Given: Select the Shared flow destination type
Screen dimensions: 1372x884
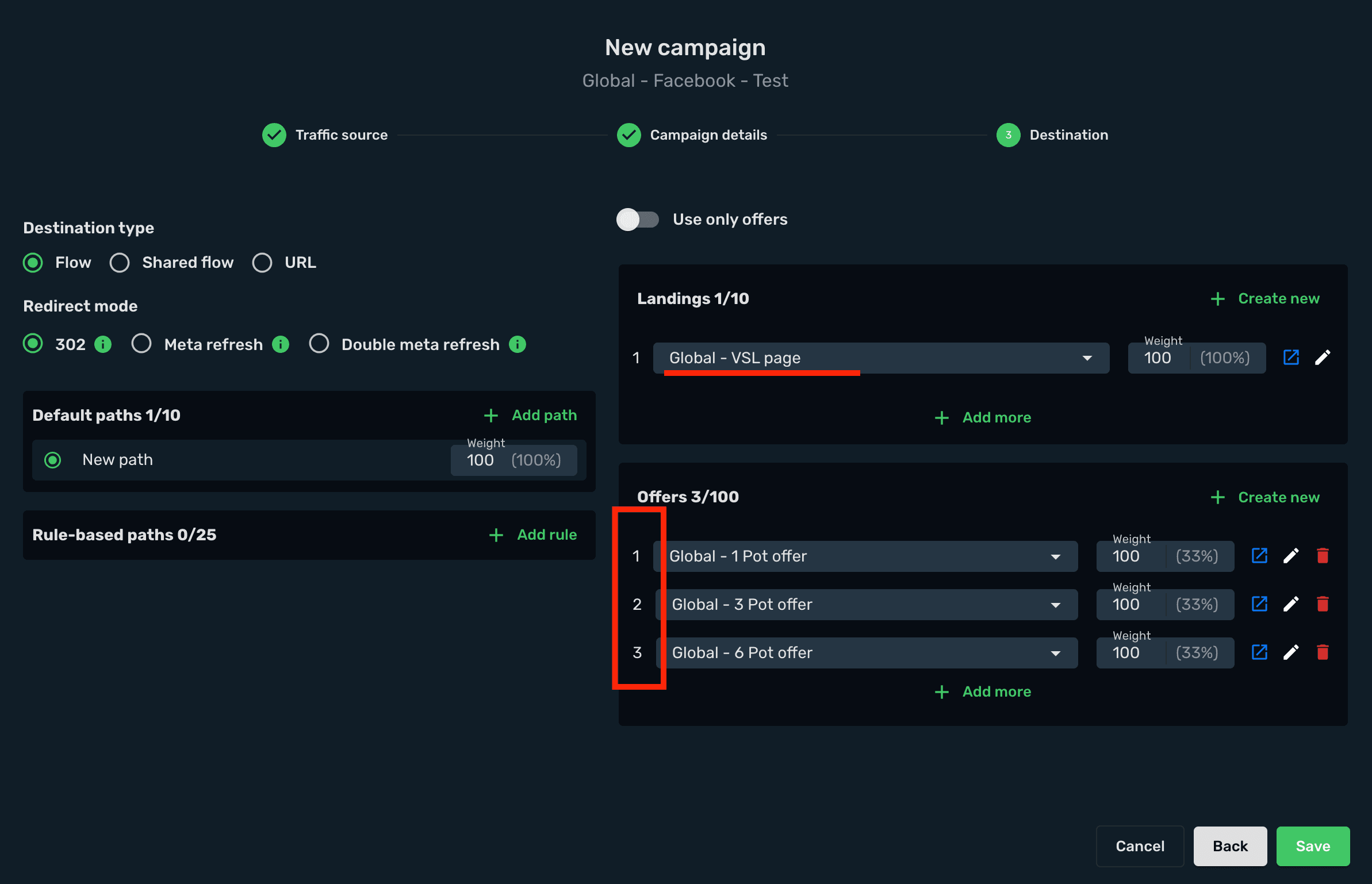Looking at the screenshot, I should tap(120, 263).
